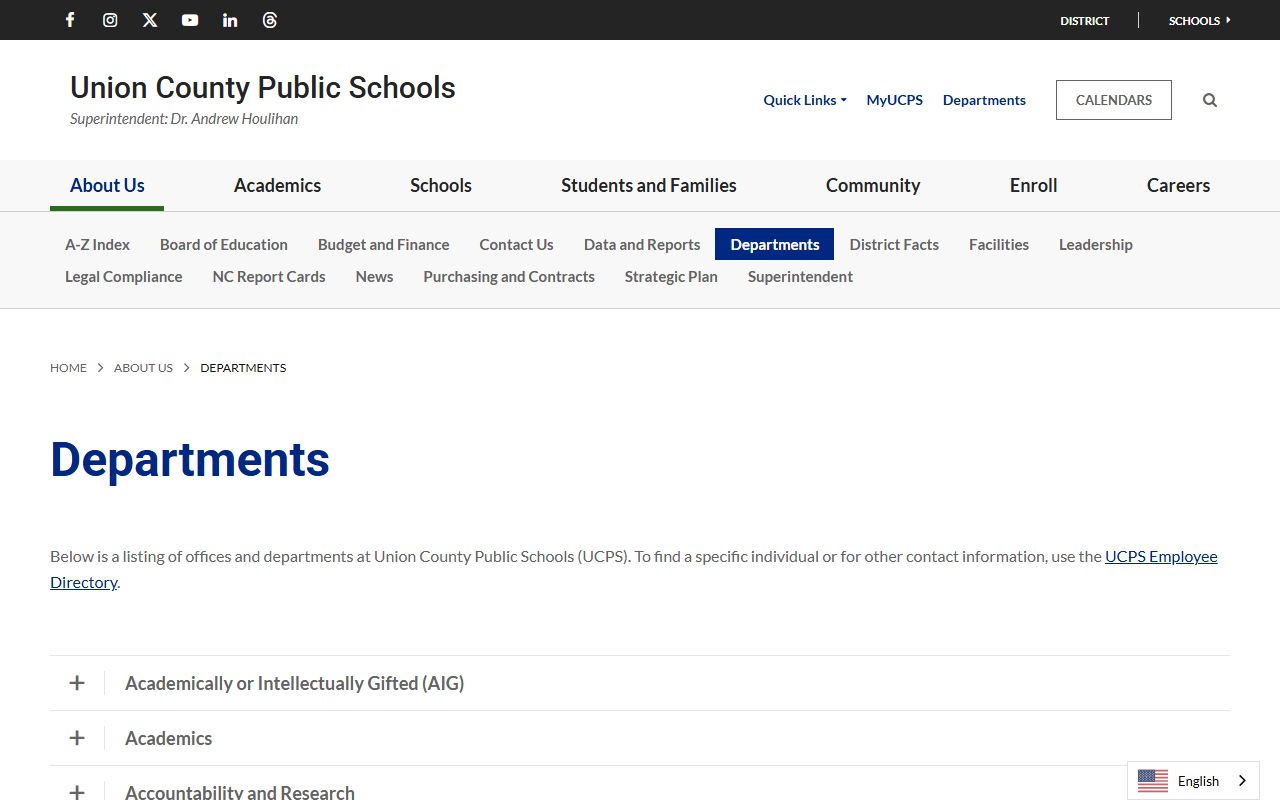Open the YouTube social icon

(190, 20)
